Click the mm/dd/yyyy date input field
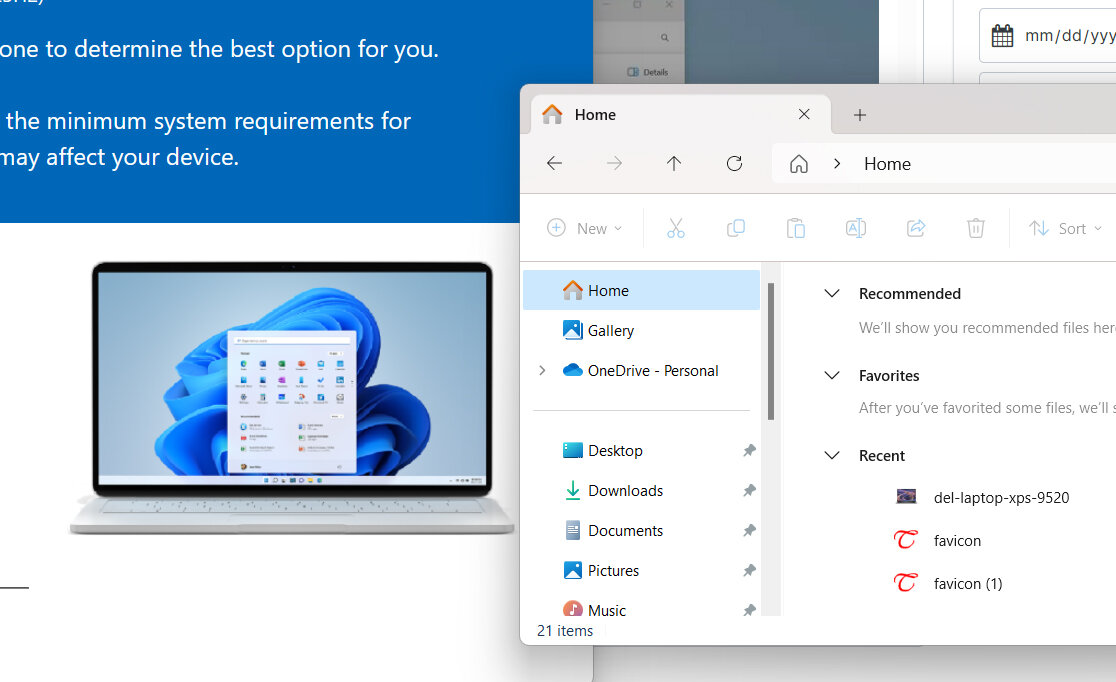Viewport: 1116px width, 682px height. pos(1048,36)
